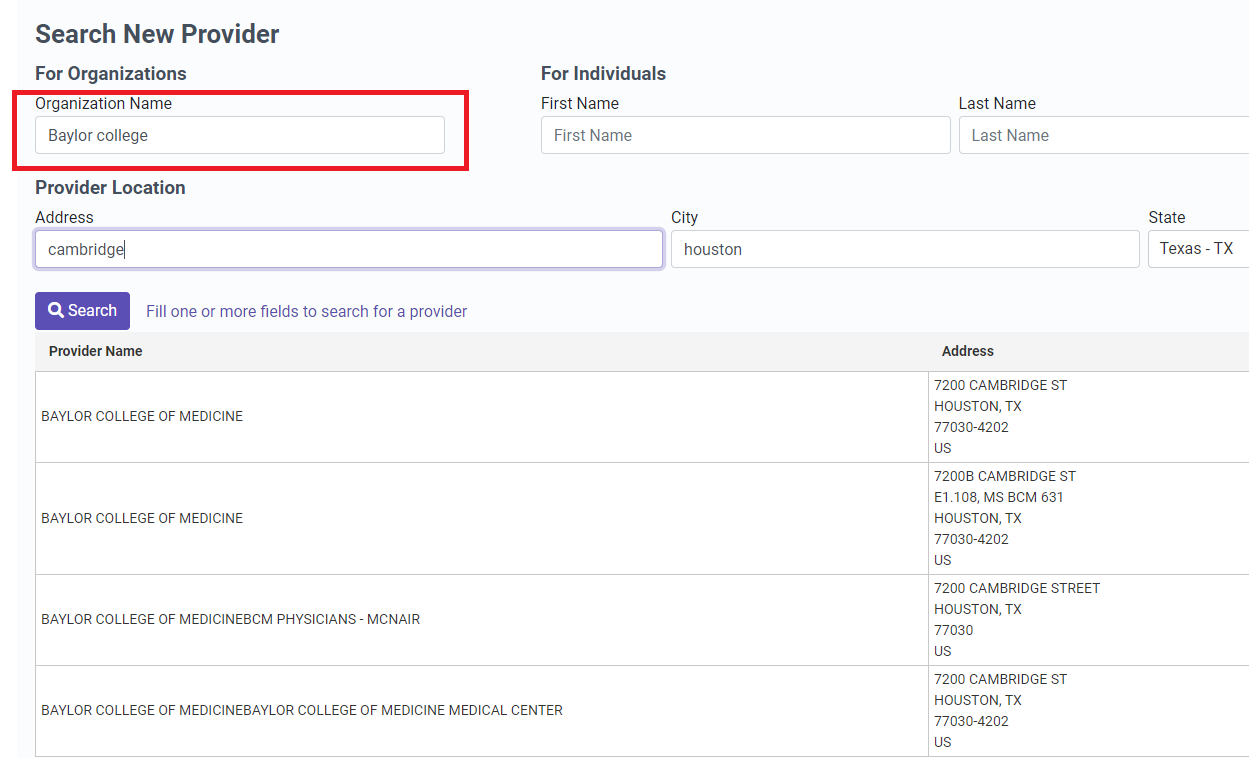
Task: Click the magnifier icon in the Search button
Action: [56, 311]
